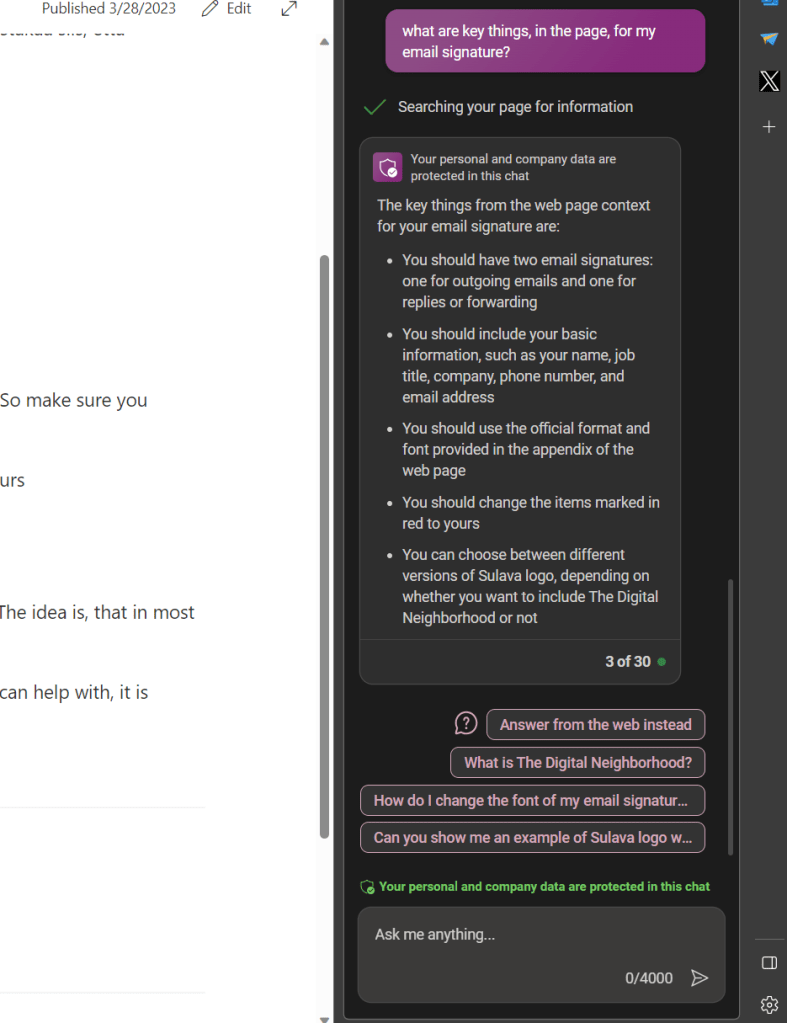Click the page scrollbar up arrow
Image resolution: width=787 pixels, height=1023 pixels.
(x=324, y=42)
